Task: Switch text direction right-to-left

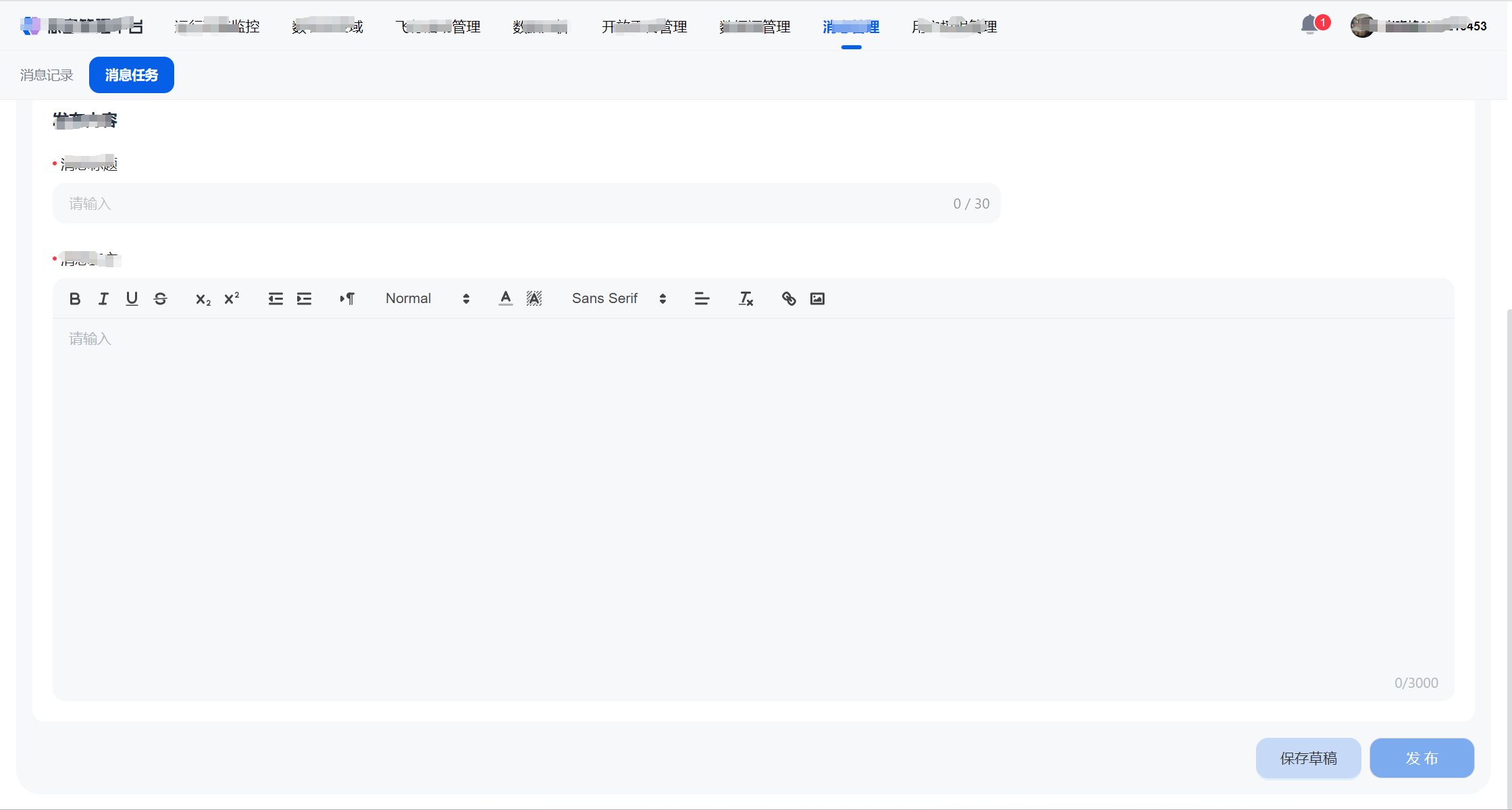Action: (x=347, y=298)
